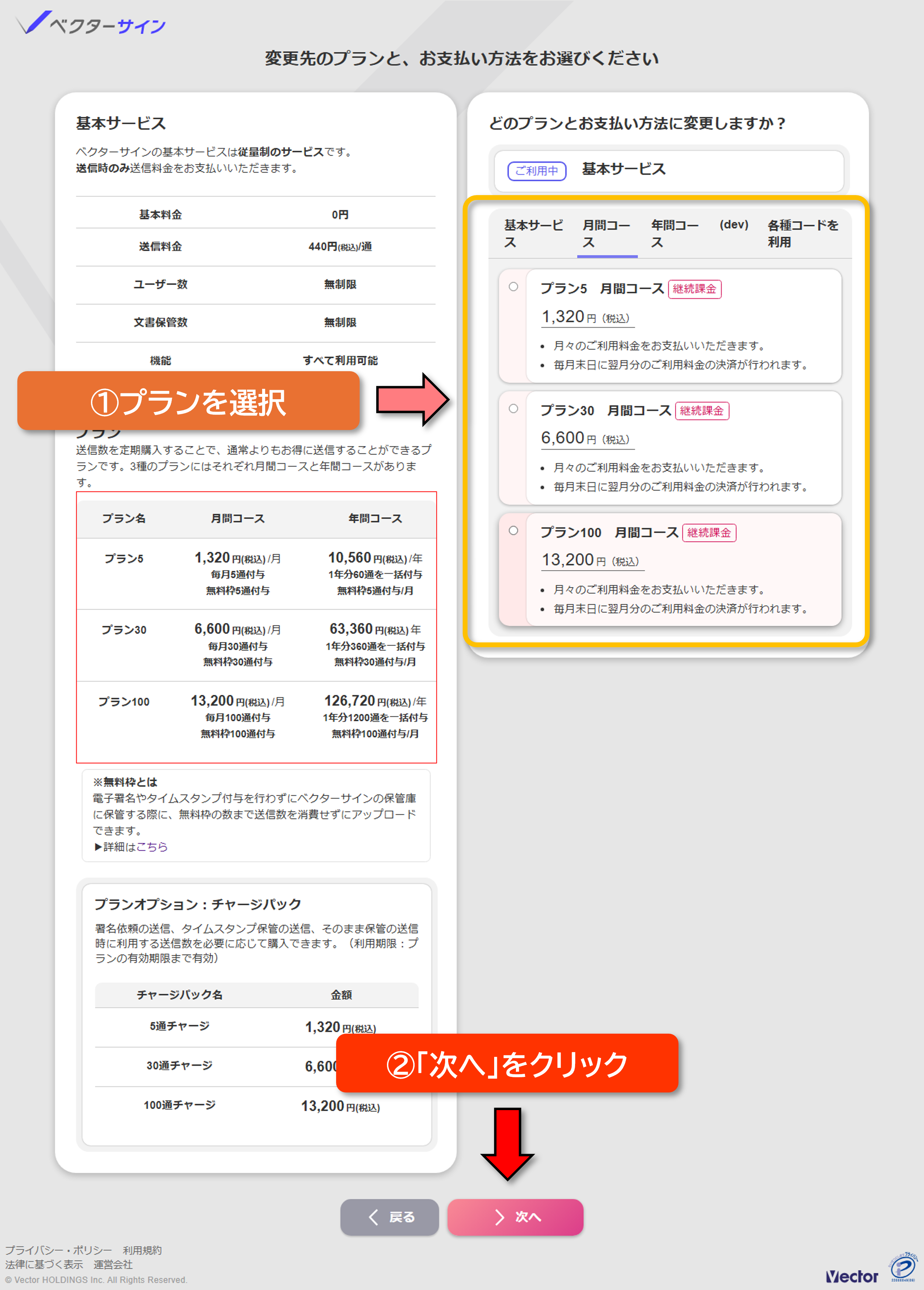This screenshot has width=924, height=1290.
Task: Select the プラン30 月間コース radio button
Action: pos(514,409)
